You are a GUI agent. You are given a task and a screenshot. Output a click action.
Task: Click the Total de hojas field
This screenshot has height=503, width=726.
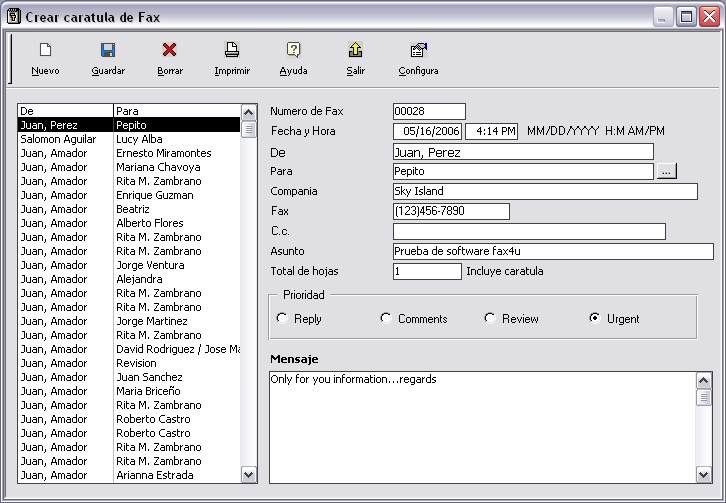point(427,271)
